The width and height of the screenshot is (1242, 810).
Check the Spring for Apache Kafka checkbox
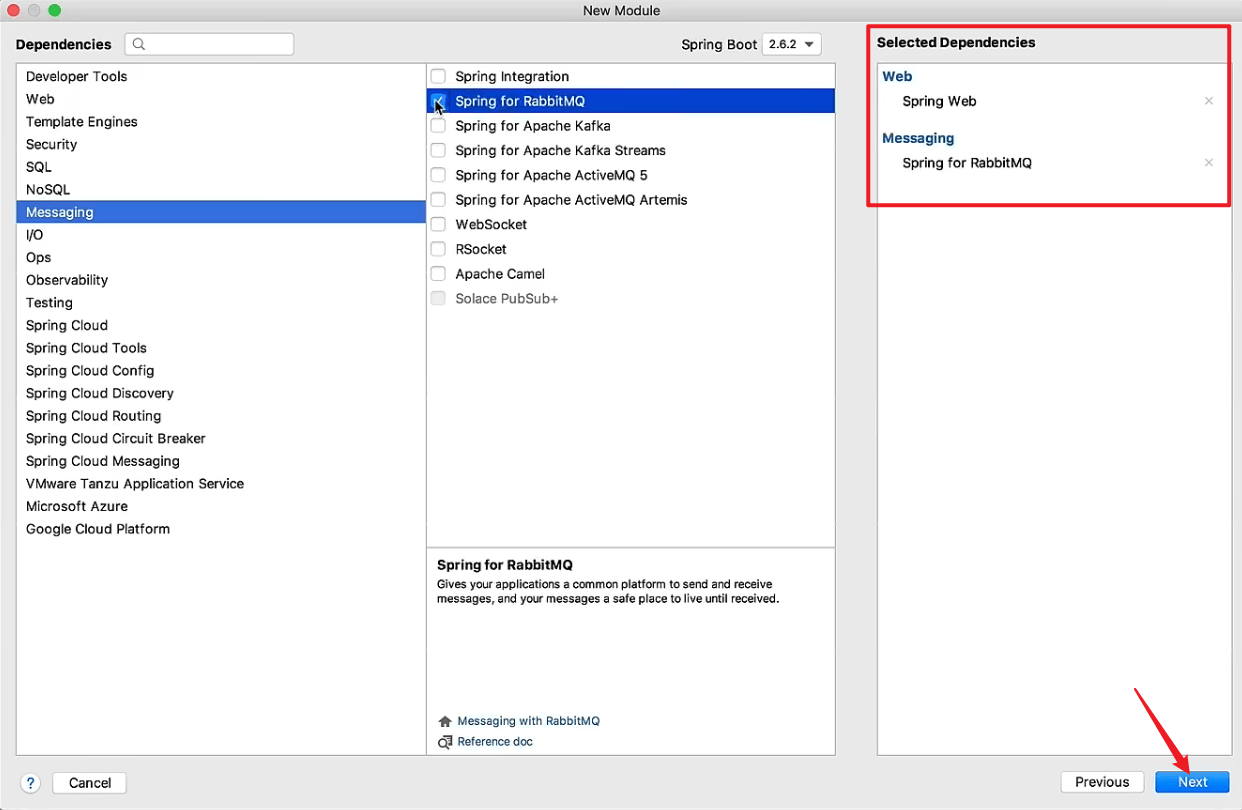(x=438, y=126)
